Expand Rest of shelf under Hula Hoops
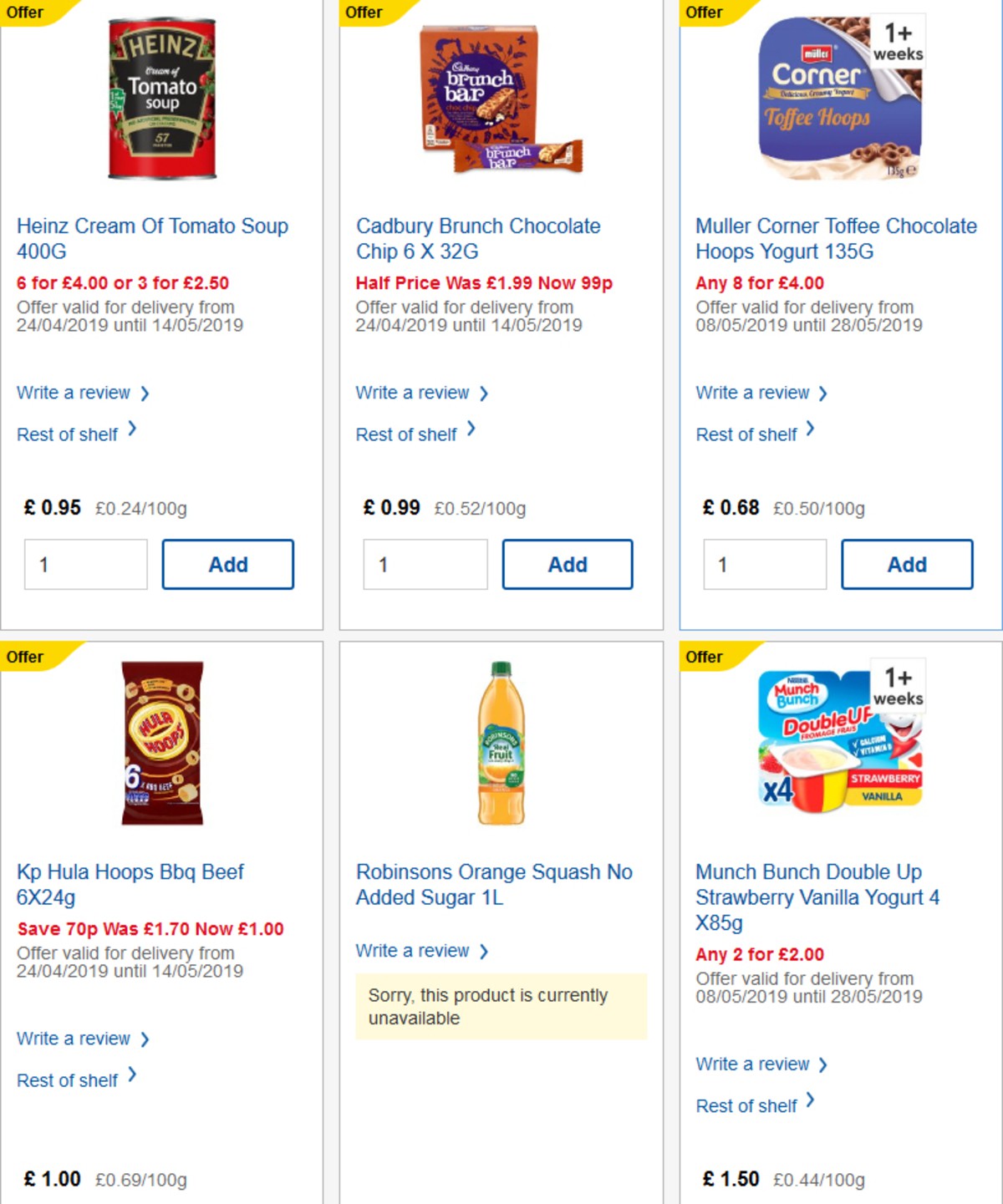The width and height of the screenshot is (1003, 1204). click(67, 1080)
